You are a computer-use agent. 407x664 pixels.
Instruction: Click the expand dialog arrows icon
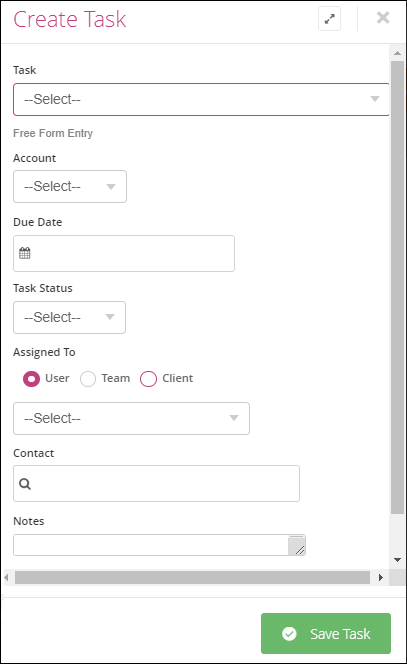(x=329, y=19)
